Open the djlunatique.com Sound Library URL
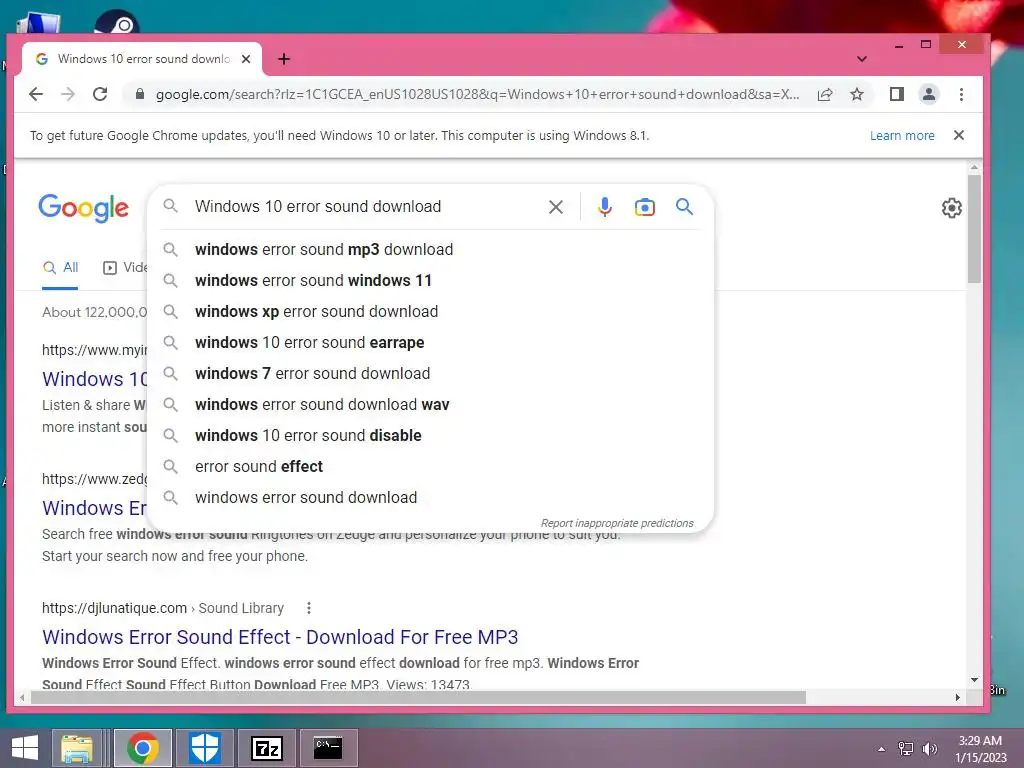This screenshot has height=768, width=1024. tap(163, 608)
